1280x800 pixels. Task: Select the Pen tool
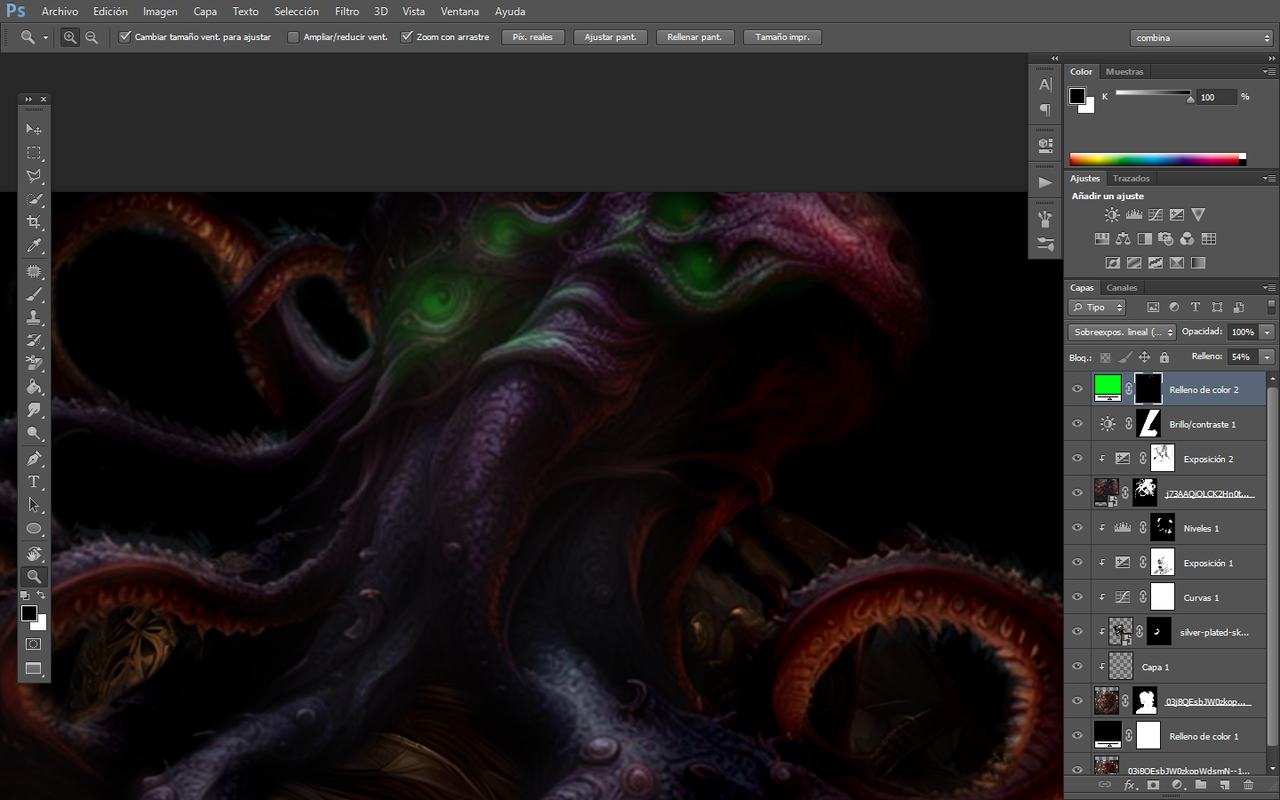[34, 459]
